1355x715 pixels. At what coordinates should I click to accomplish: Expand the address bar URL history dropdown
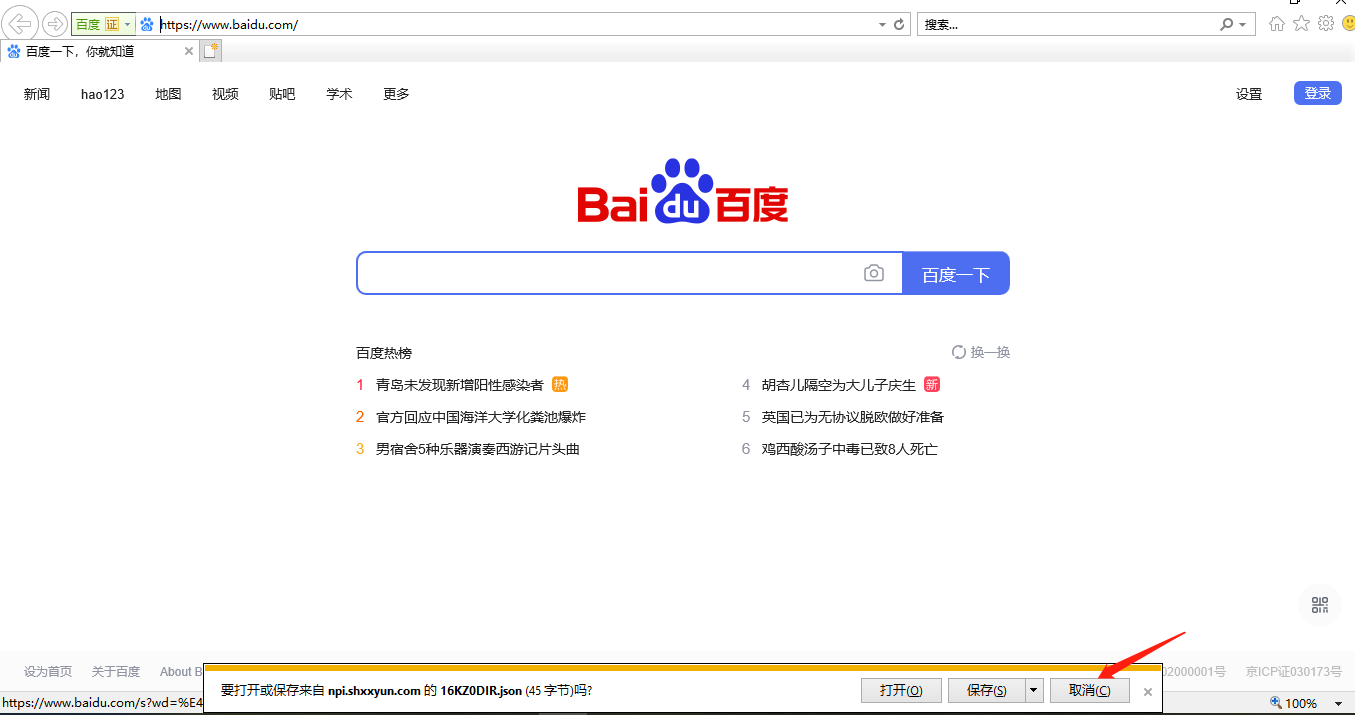(882, 24)
